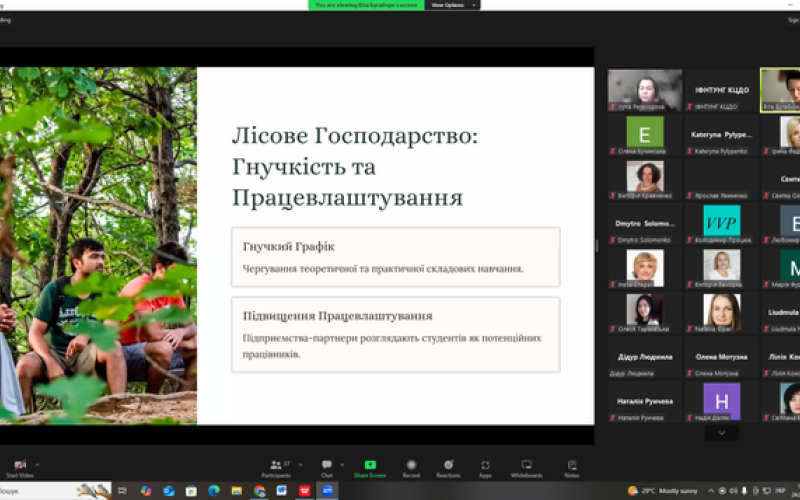Click the green Share Screen button
800x500 pixels.
tap(370, 468)
